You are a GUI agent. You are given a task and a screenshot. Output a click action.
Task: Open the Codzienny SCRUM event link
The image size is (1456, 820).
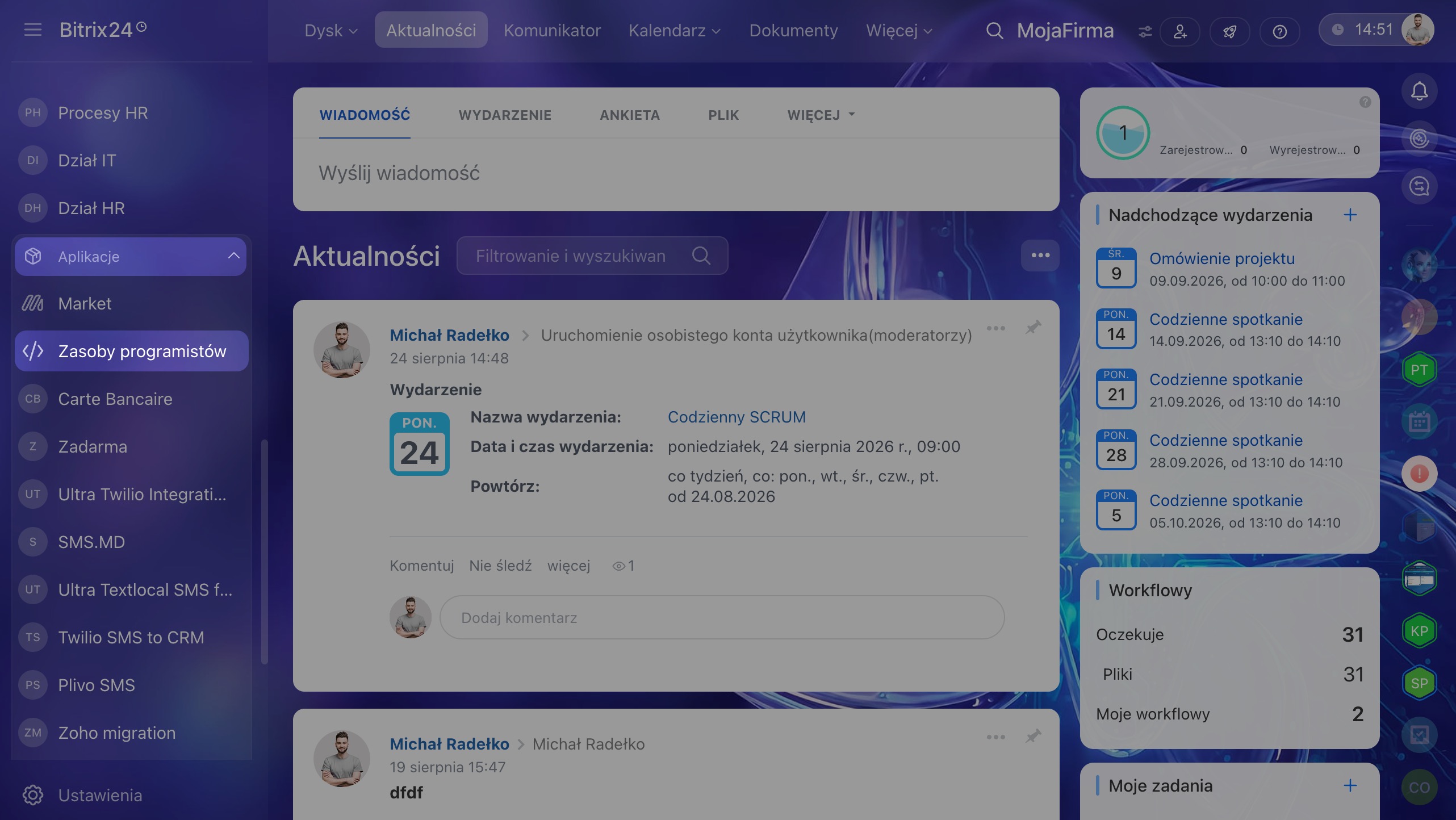pyautogui.click(x=737, y=417)
